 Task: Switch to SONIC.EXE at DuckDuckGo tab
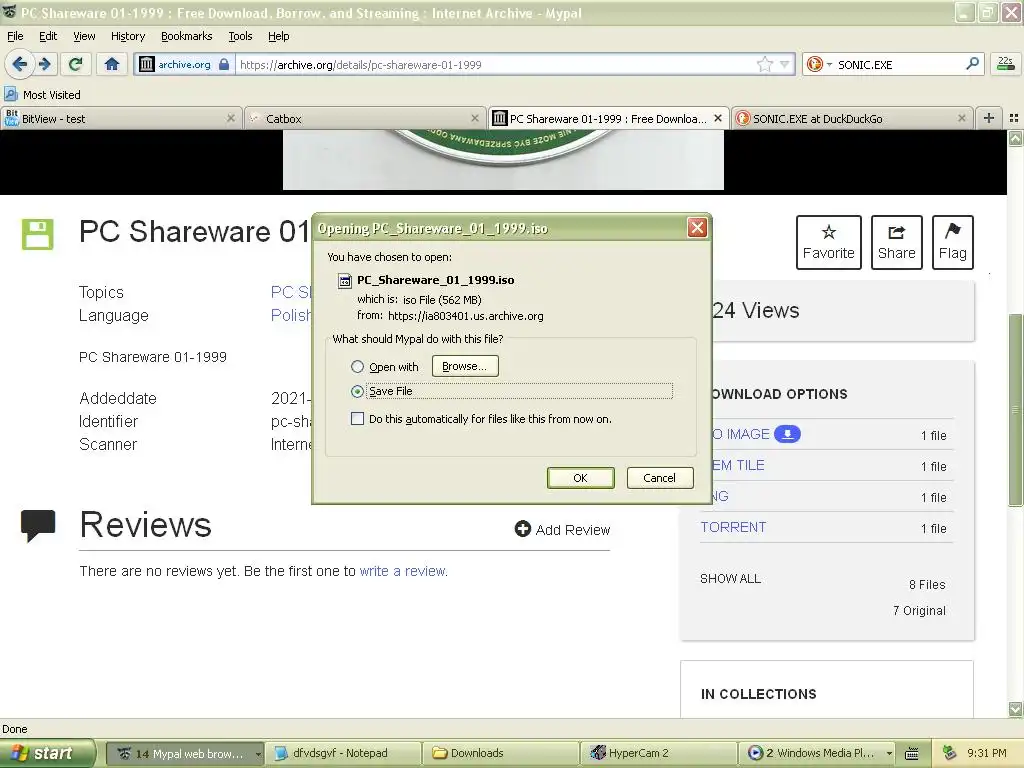point(852,119)
